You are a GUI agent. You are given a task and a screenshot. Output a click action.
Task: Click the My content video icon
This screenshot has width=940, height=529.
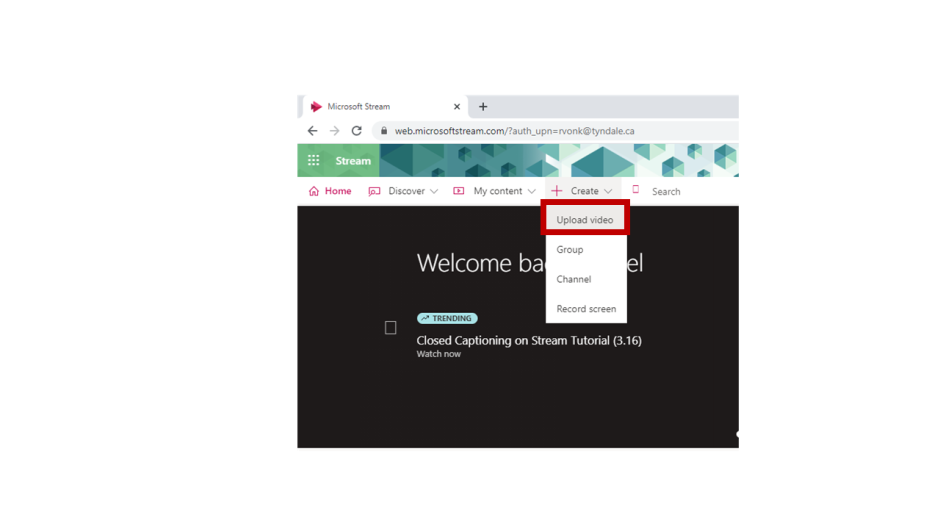[459, 191]
